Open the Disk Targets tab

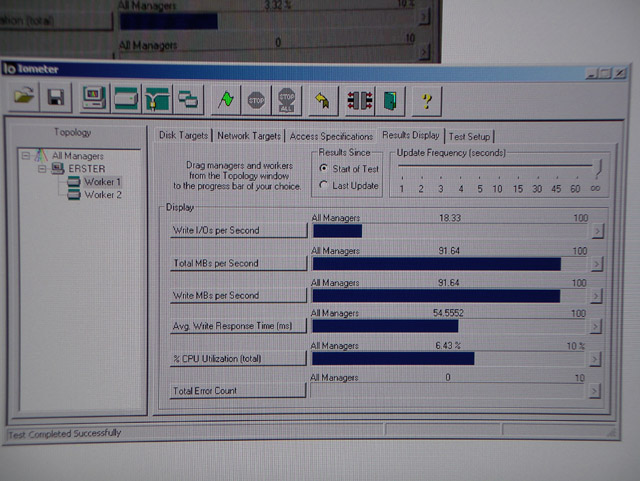coord(183,135)
